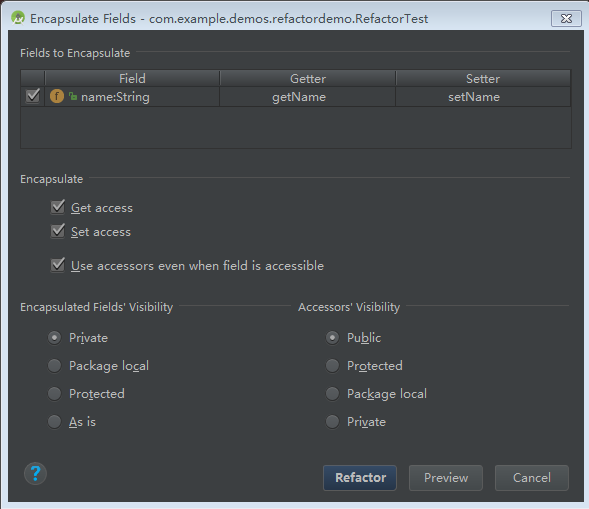
Task: Disable Use accessors even when field is accessible
Action: click(58, 265)
